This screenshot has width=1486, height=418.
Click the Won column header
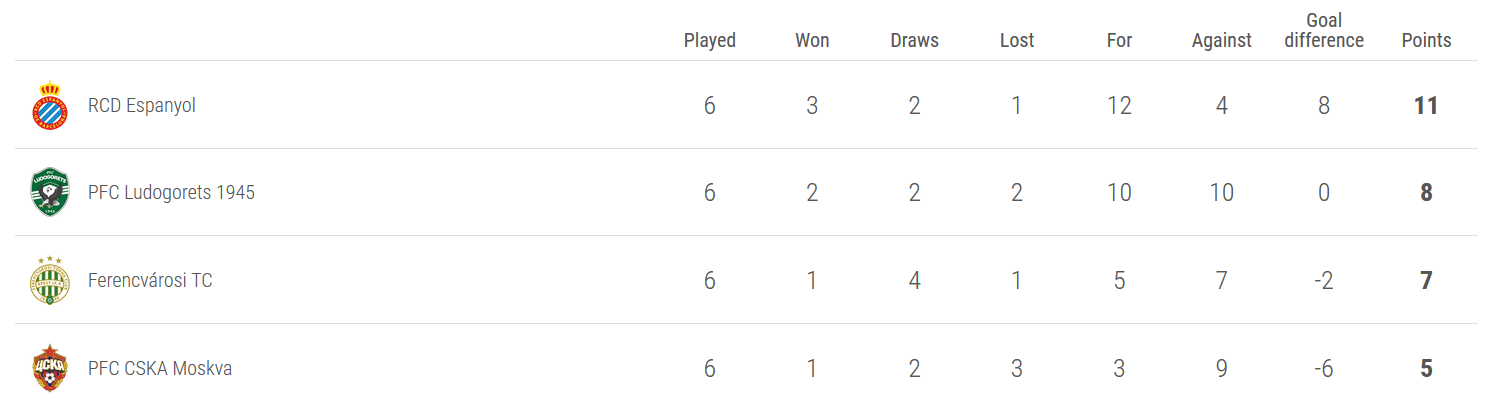(x=812, y=40)
